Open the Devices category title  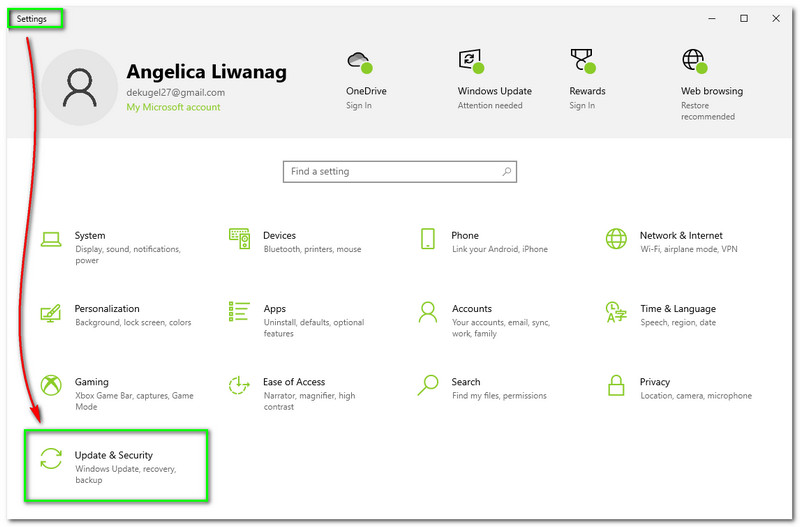click(279, 235)
